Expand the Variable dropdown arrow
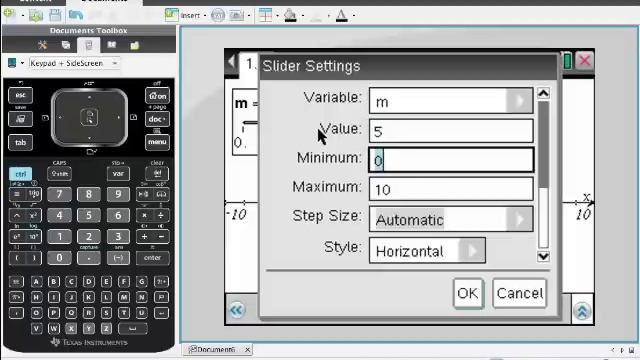The height and width of the screenshot is (360, 640). (519, 100)
